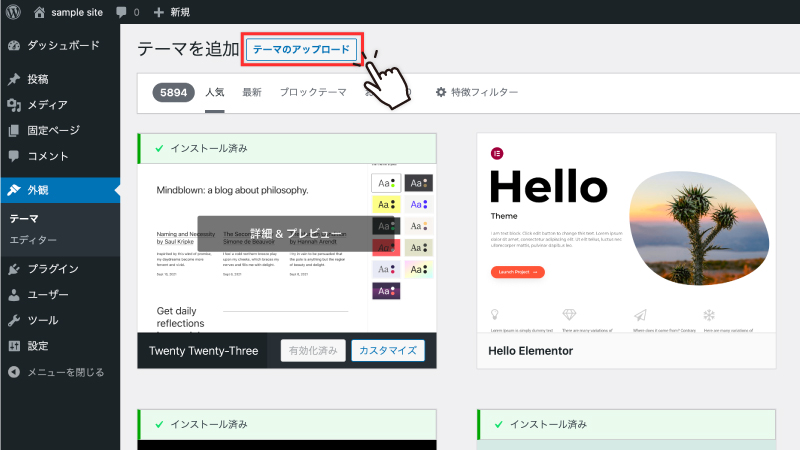Screen dimensions: 800x450
Task: Open 新規 menu in admin bar
Action: tap(180, 12)
